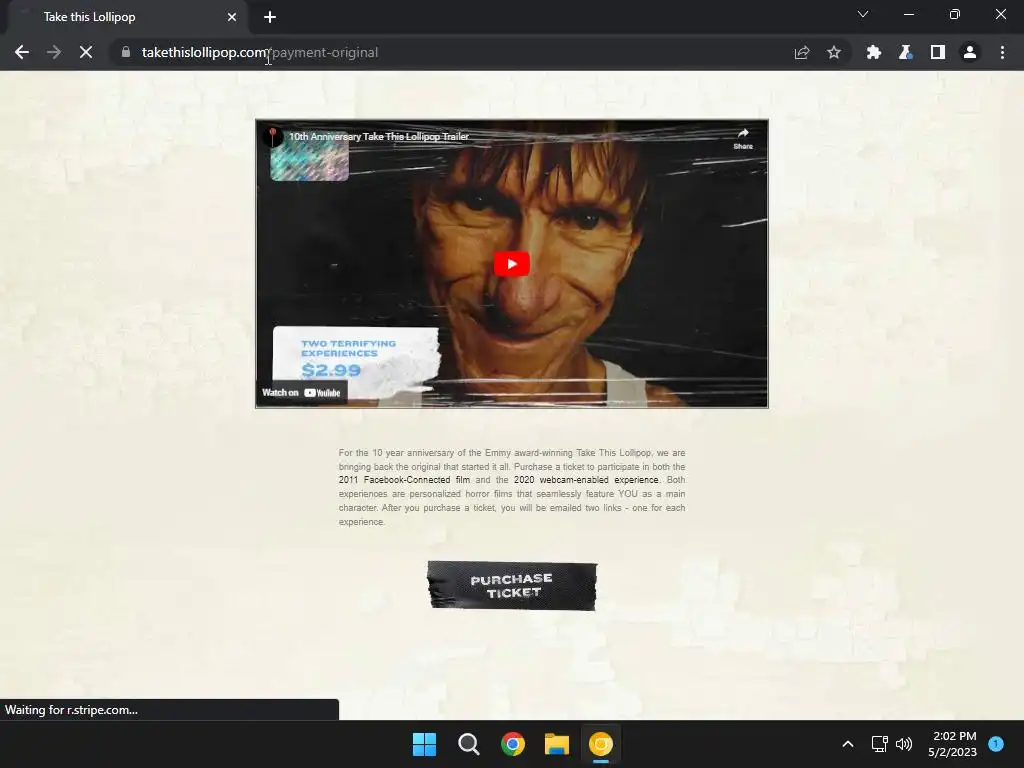The image size is (1024, 768).
Task: Expand the tab search dropdown
Action: [863, 14]
